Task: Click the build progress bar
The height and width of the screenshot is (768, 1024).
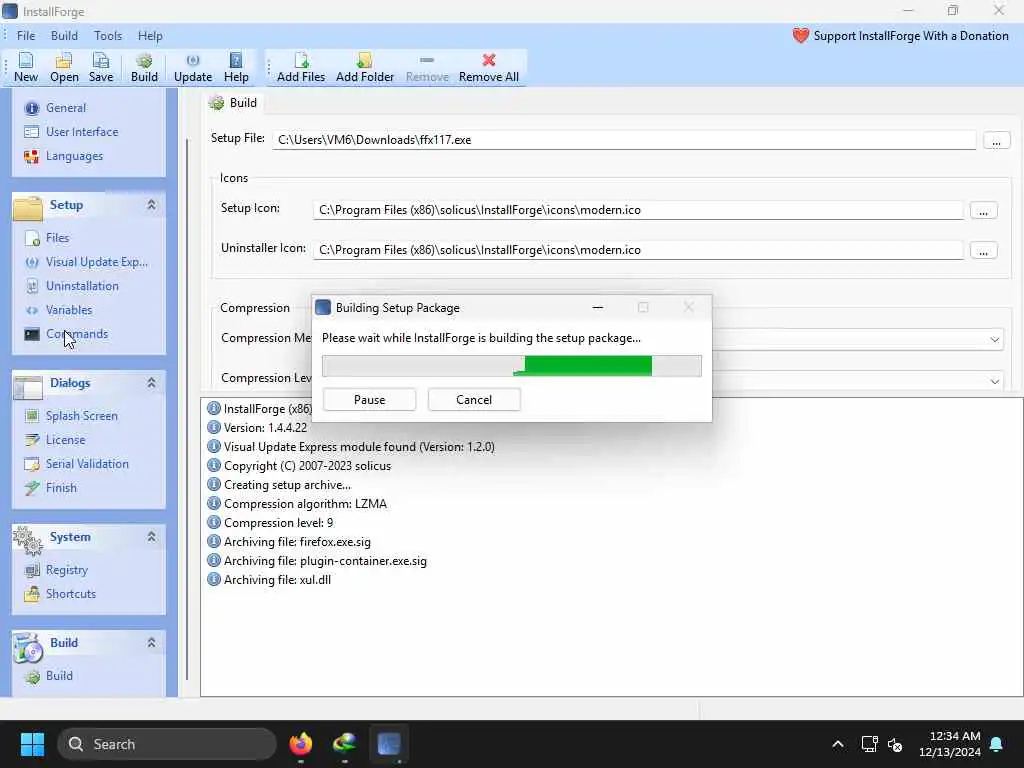Action: (512, 366)
